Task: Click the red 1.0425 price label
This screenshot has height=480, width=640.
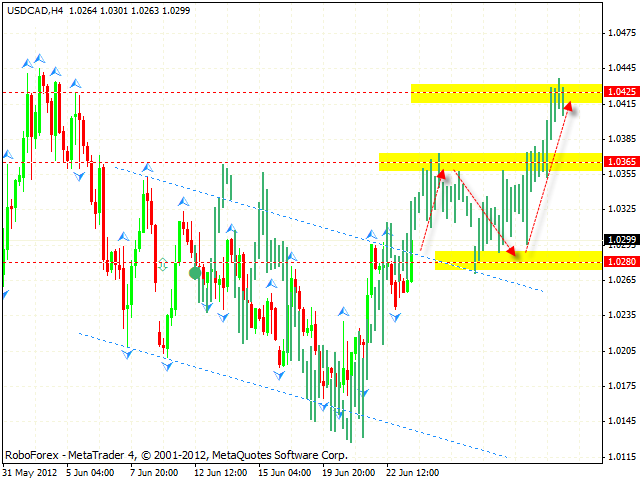Action: pyautogui.click(x=621, y=92)
